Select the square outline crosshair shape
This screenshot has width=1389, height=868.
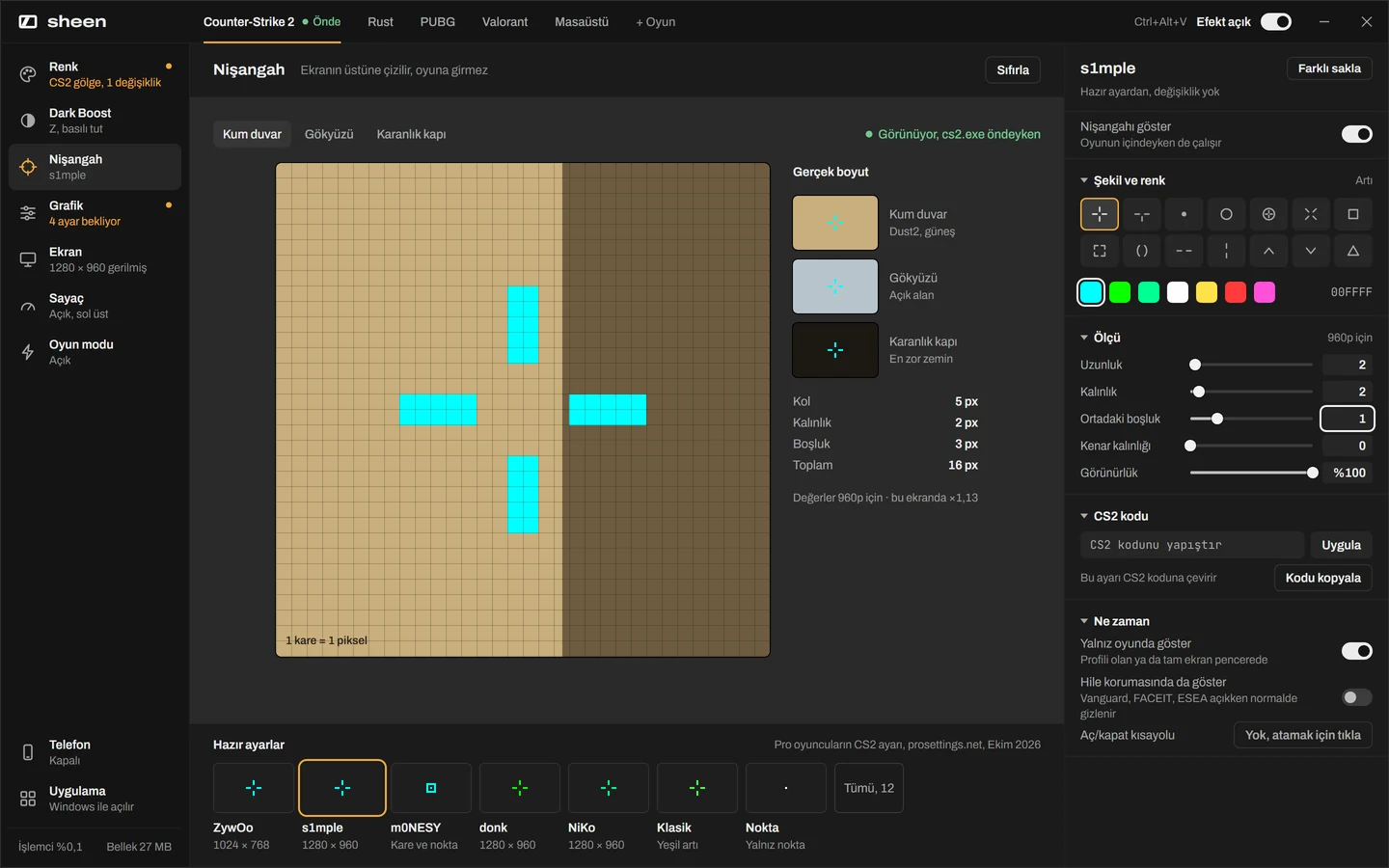(1353, 214)
